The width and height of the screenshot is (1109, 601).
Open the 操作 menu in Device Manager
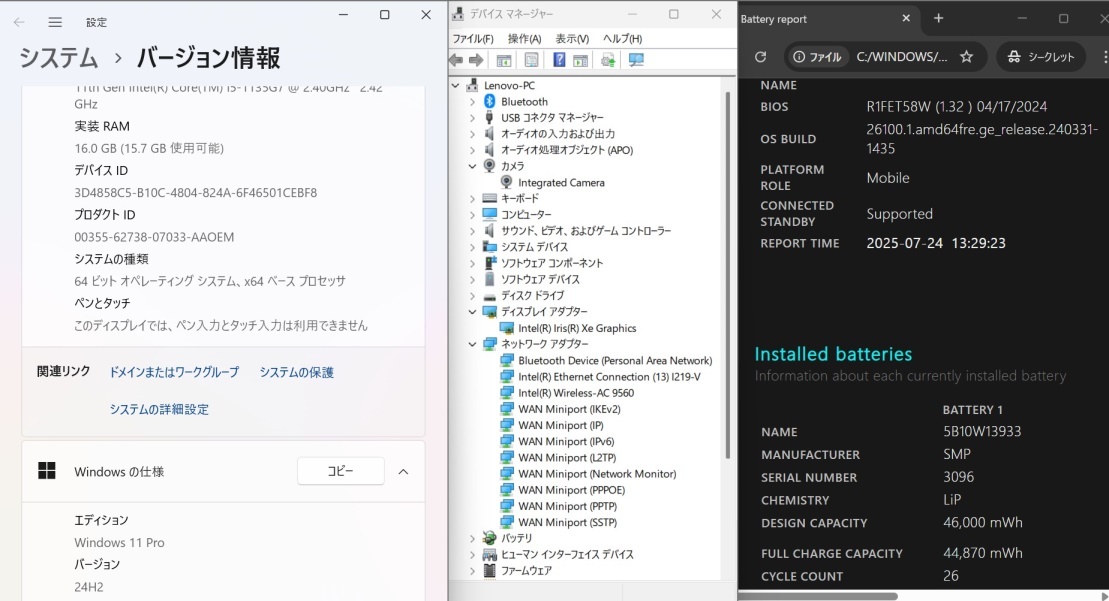pos(526,38)
